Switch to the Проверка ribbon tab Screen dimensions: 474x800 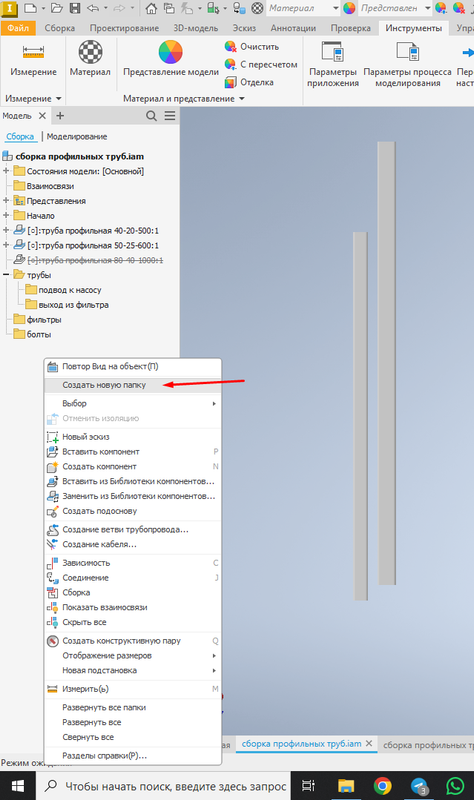click(x=351, y=28)
